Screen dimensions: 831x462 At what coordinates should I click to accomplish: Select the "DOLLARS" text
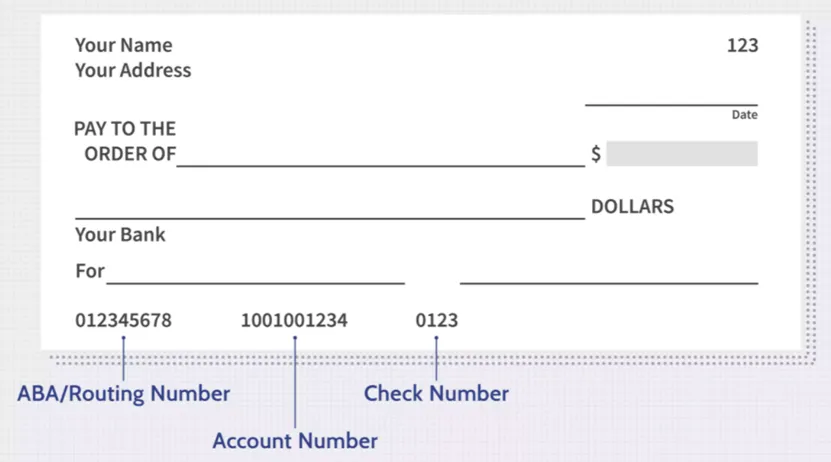click(x=632, y=207)
